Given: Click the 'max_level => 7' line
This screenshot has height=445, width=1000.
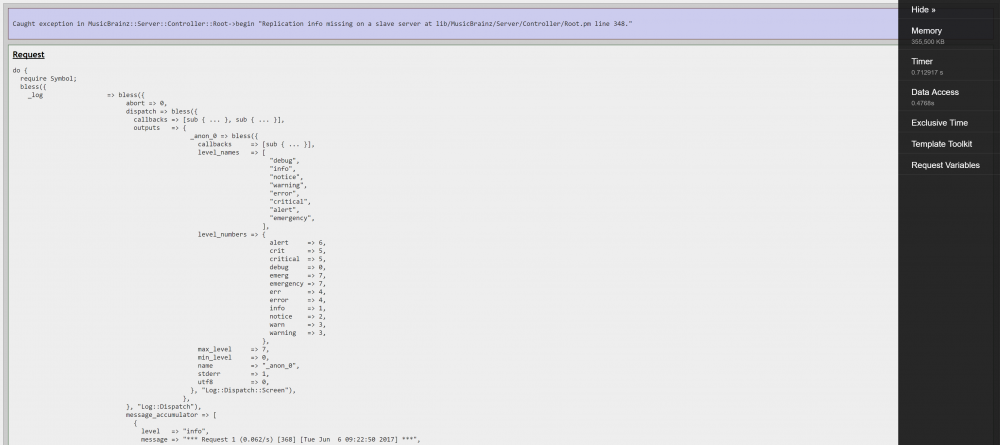Looking at the screenshot, I should [x=233, y=349].
